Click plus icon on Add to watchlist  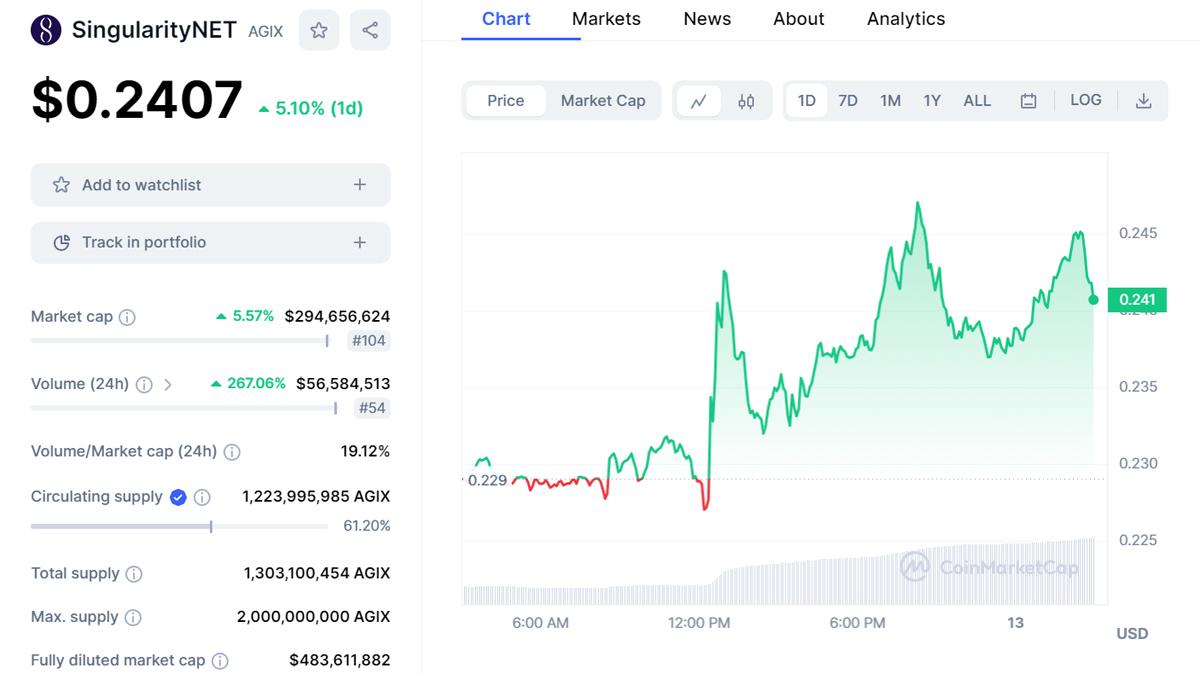(360, 185)
